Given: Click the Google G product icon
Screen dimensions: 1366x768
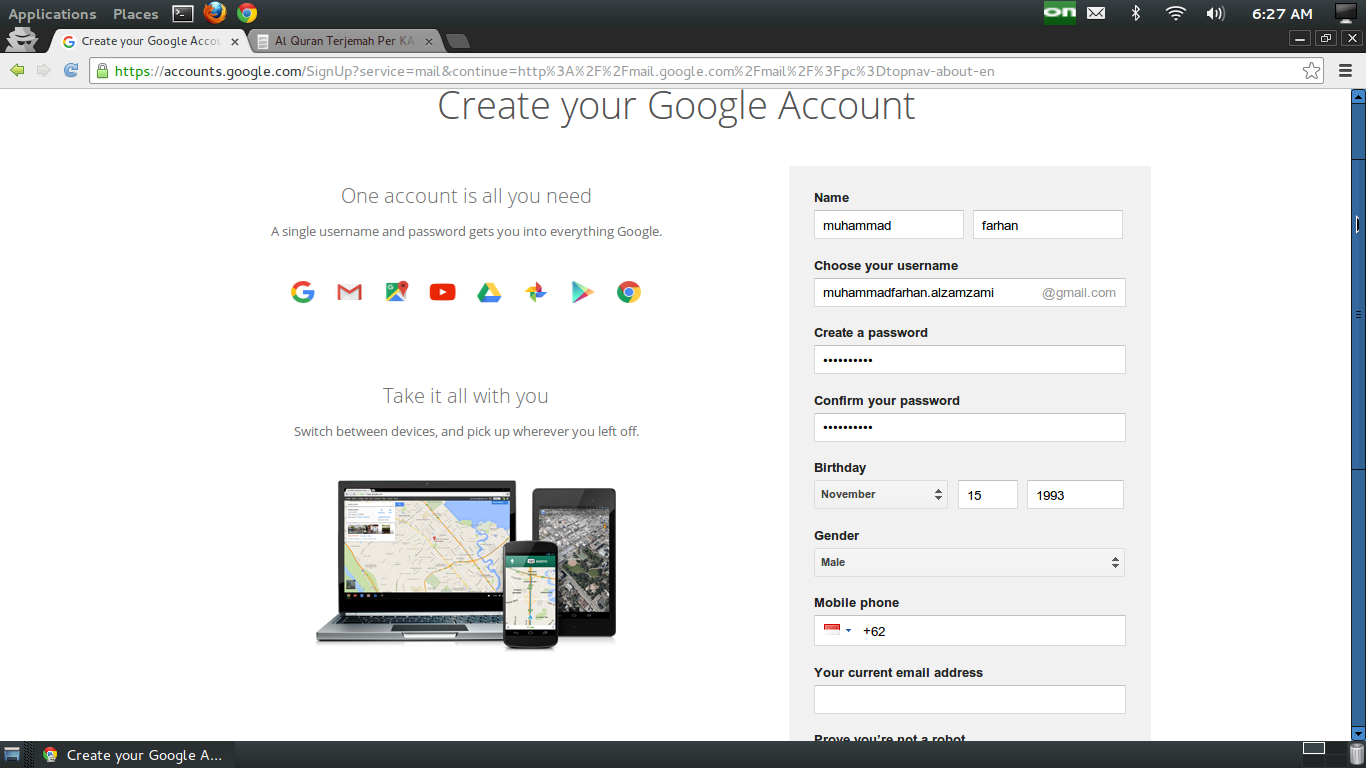Looking at the screenshot, I should 303,292.
